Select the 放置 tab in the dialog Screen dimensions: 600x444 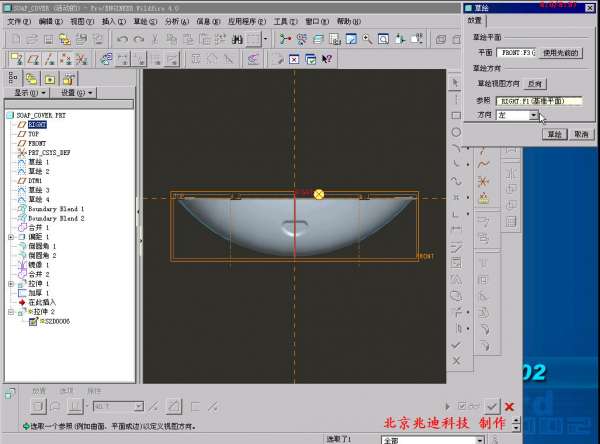pyautogui.click(x=475, y=20)
